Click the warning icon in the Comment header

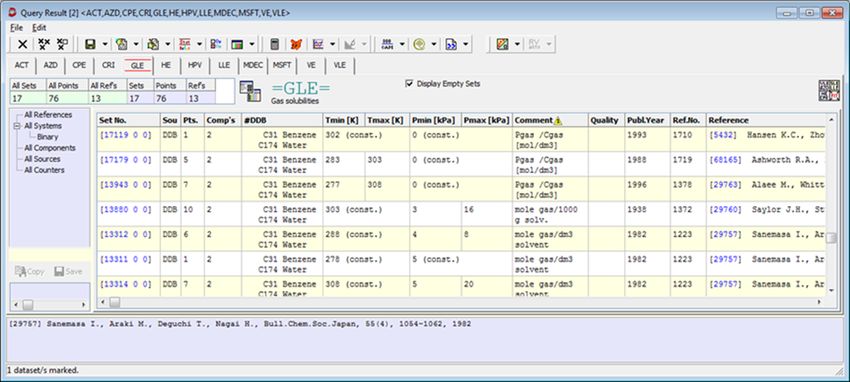click(x=558, y=121)
